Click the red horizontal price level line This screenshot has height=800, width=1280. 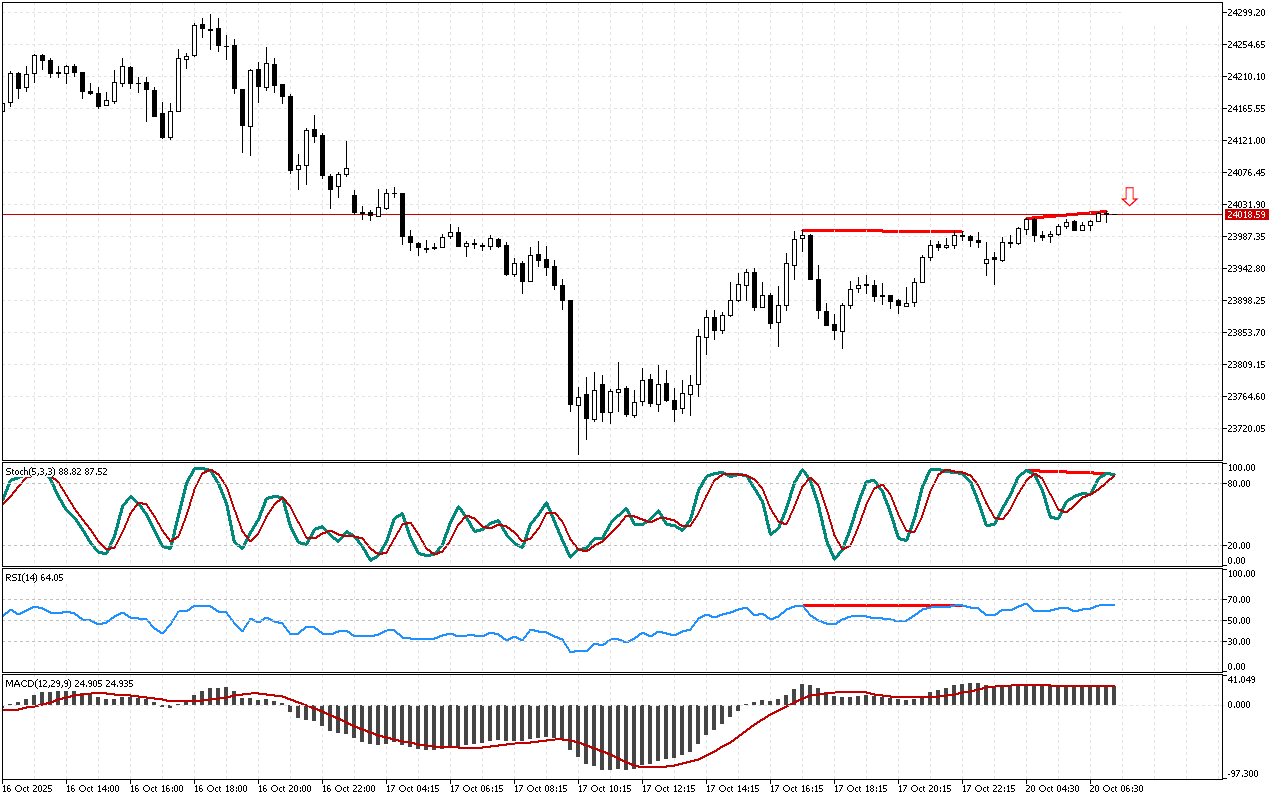click(600, 214)
